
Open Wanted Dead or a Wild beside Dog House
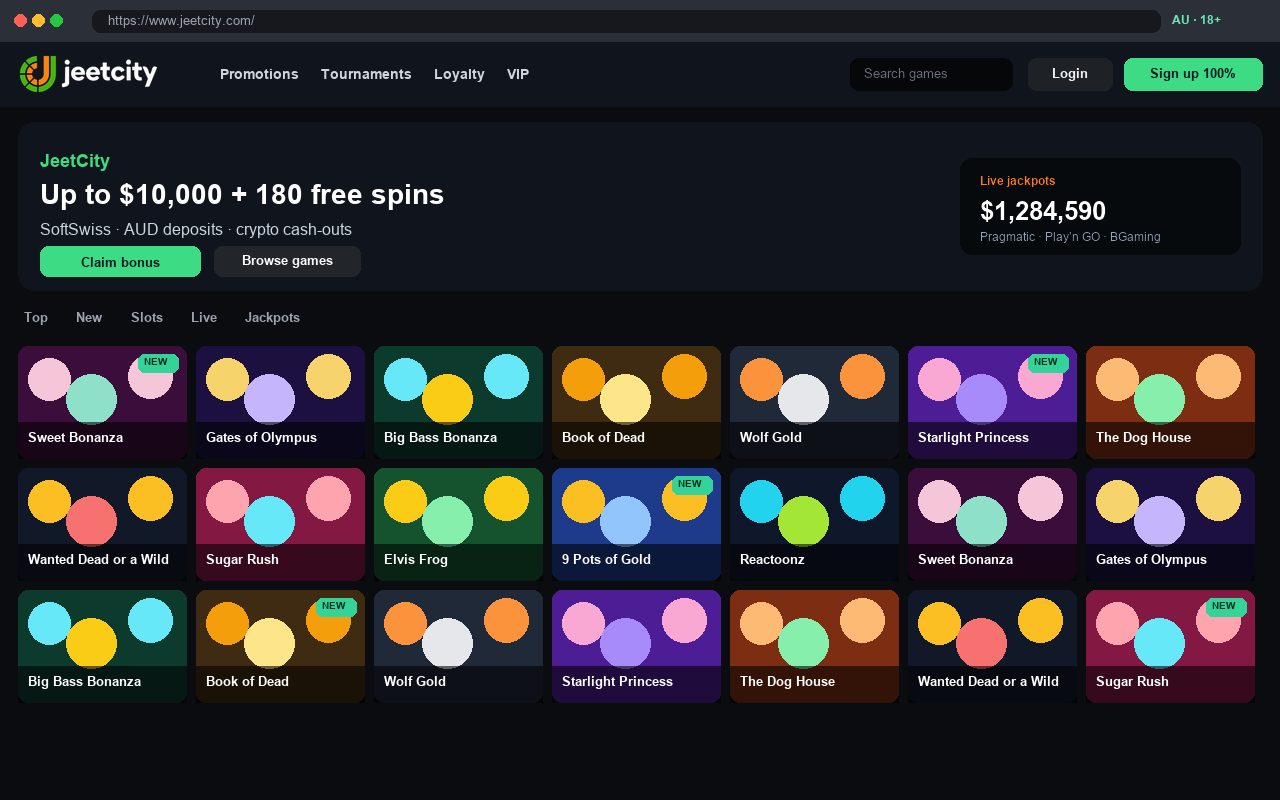(992, 646)
